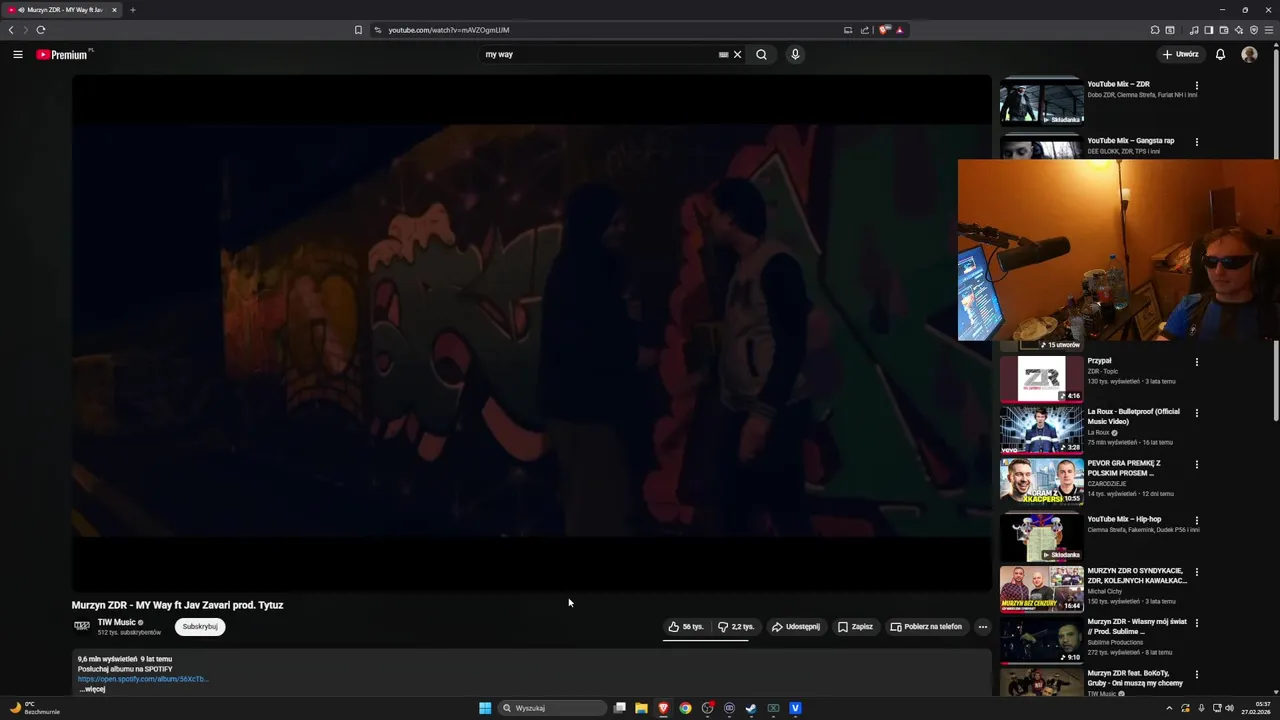Viewport: 1280px width, 720px height.
Task: Open options menu for Przypał
Action: click(1197, 362)
